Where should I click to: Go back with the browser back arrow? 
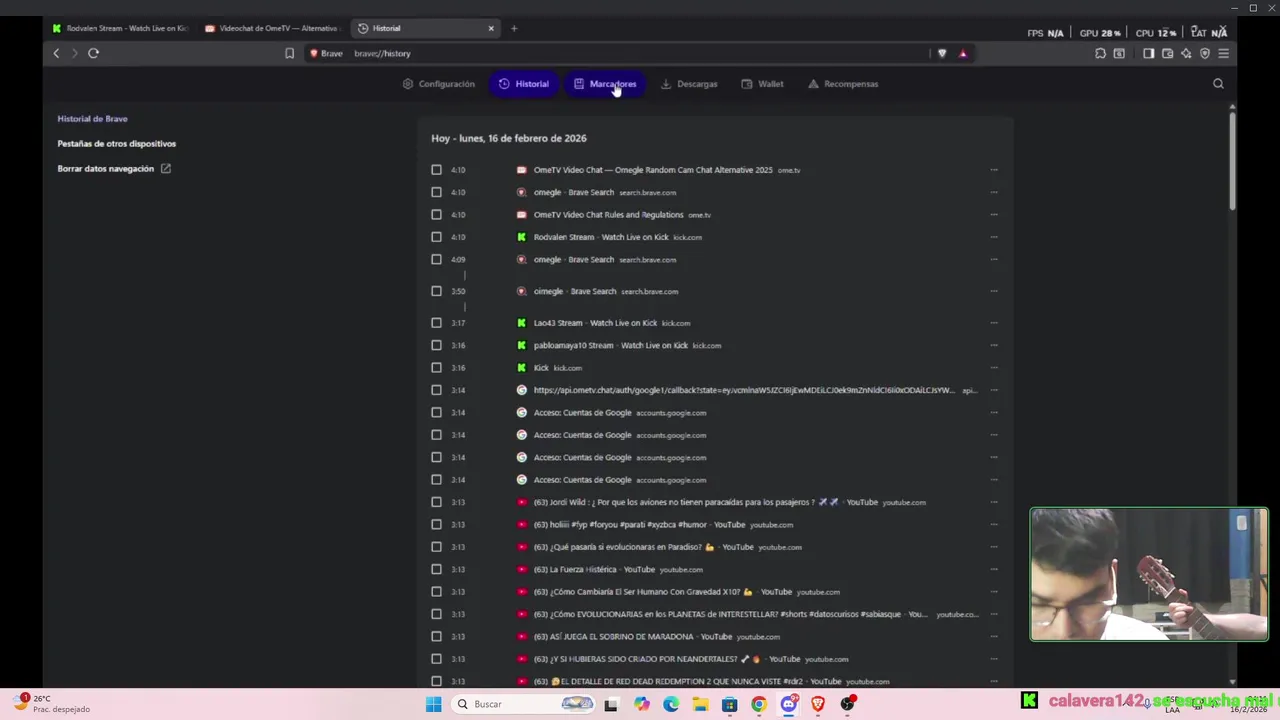pyautogui.click(x=56, y=53)
